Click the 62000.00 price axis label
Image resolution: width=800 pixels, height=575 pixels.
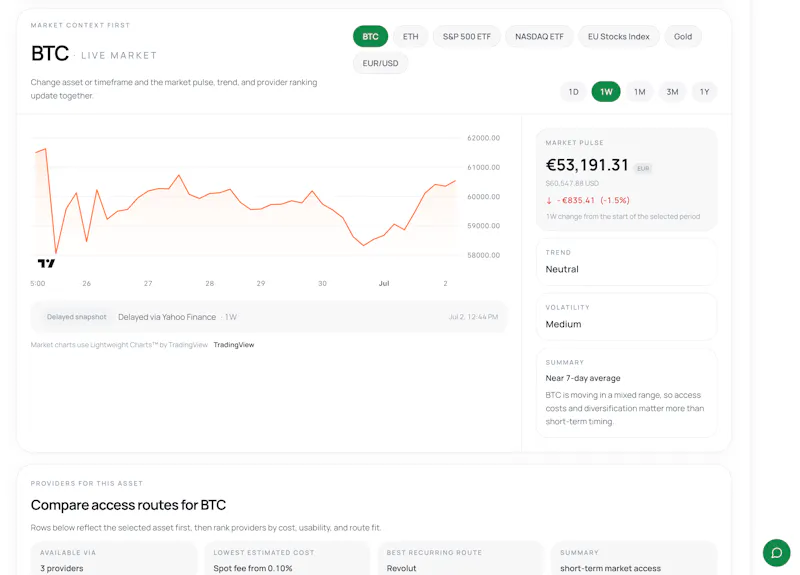(483, 138)
